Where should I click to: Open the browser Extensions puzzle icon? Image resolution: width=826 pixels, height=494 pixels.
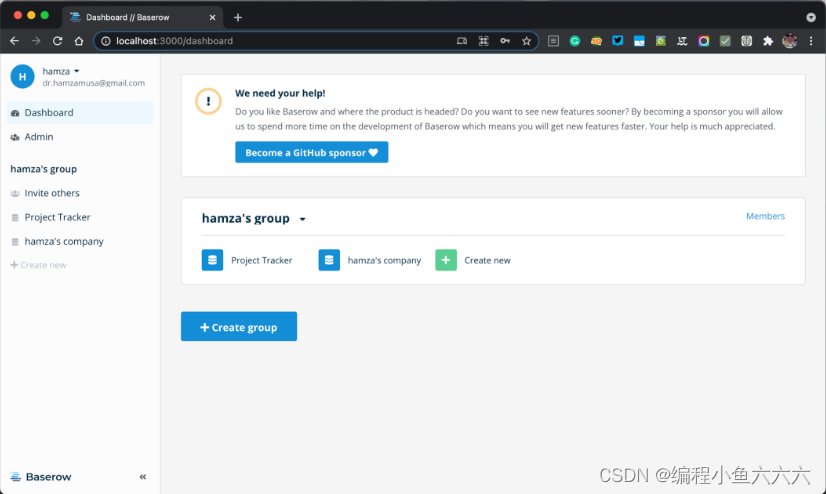[x=768, y=41]
